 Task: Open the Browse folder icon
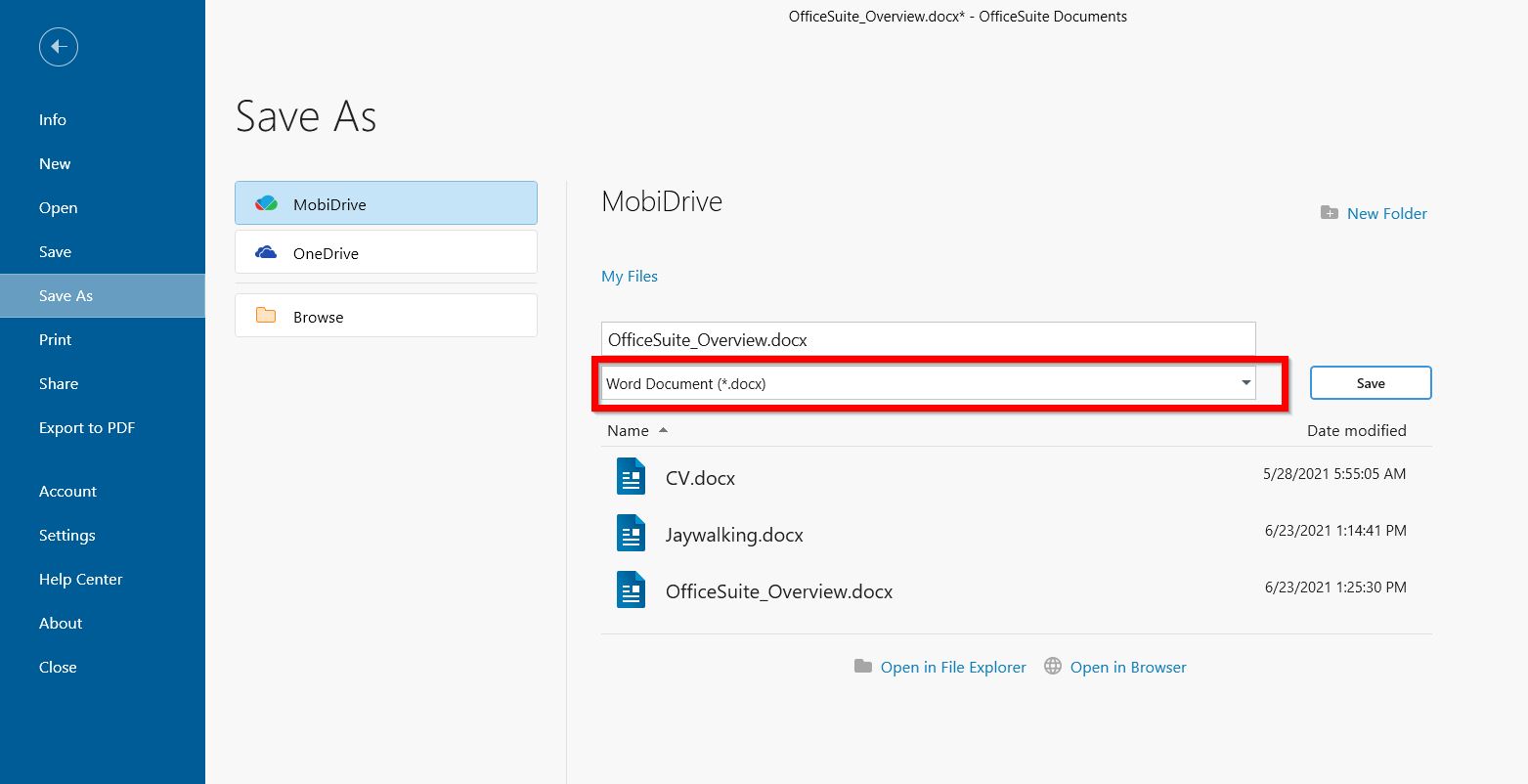(x=267, y=316)
